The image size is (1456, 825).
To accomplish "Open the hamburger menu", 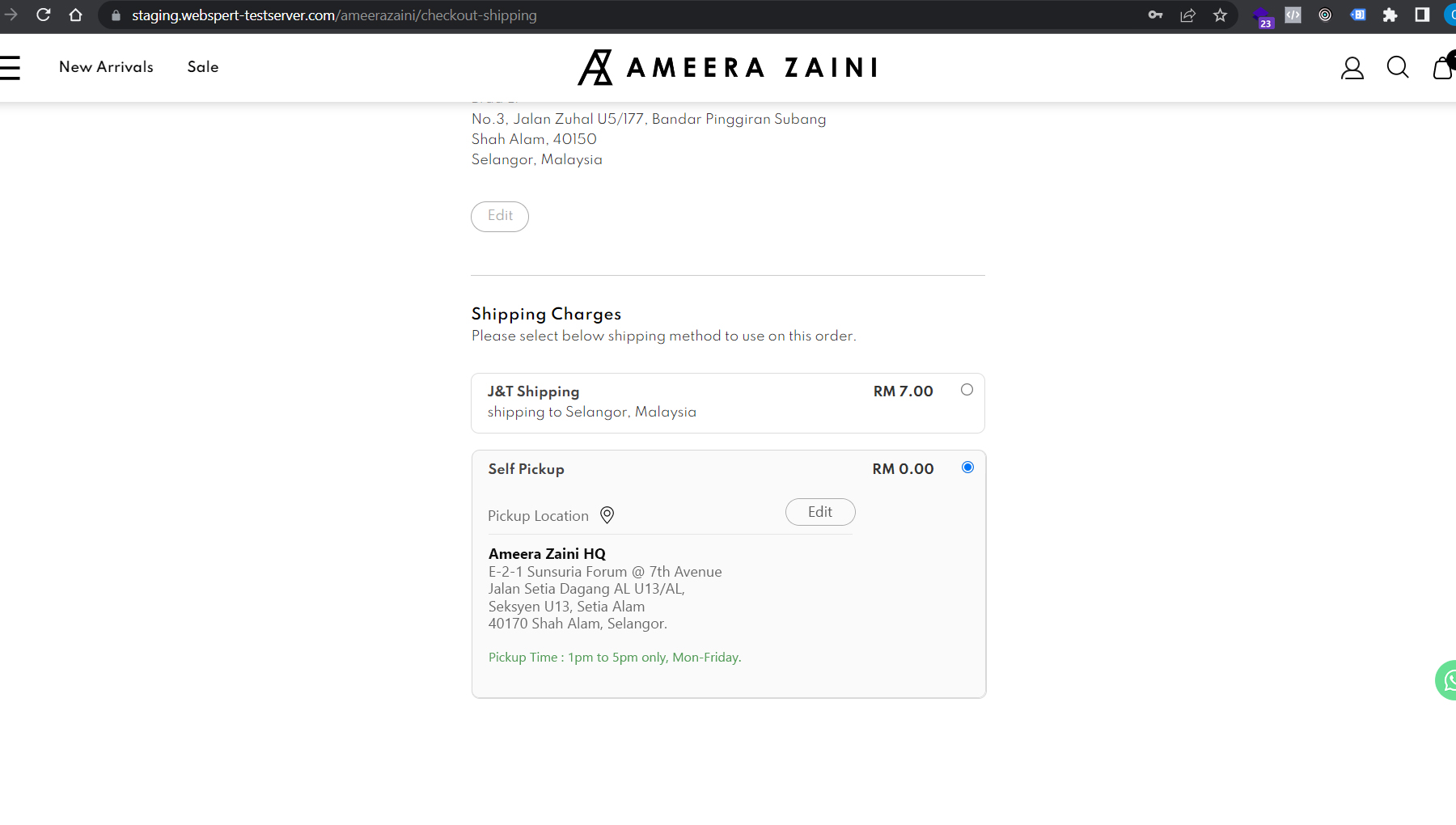I will 10,68.
